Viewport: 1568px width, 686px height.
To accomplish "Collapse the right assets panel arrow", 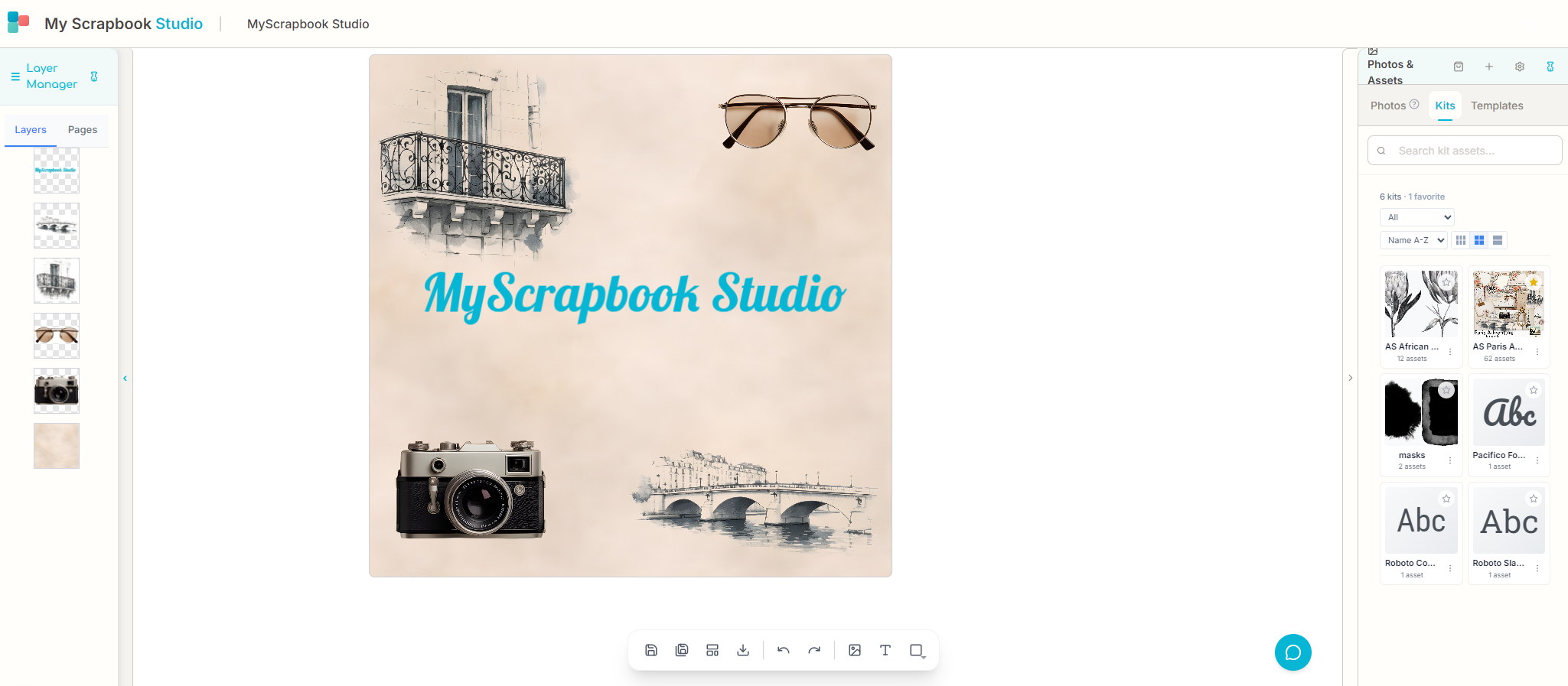I will pos(1351,378).
